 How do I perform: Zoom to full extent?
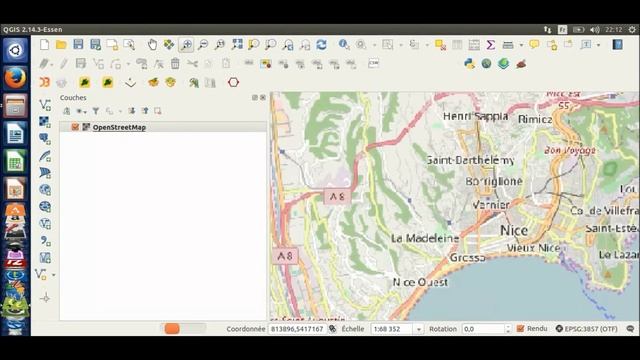[x=237, y=44]
